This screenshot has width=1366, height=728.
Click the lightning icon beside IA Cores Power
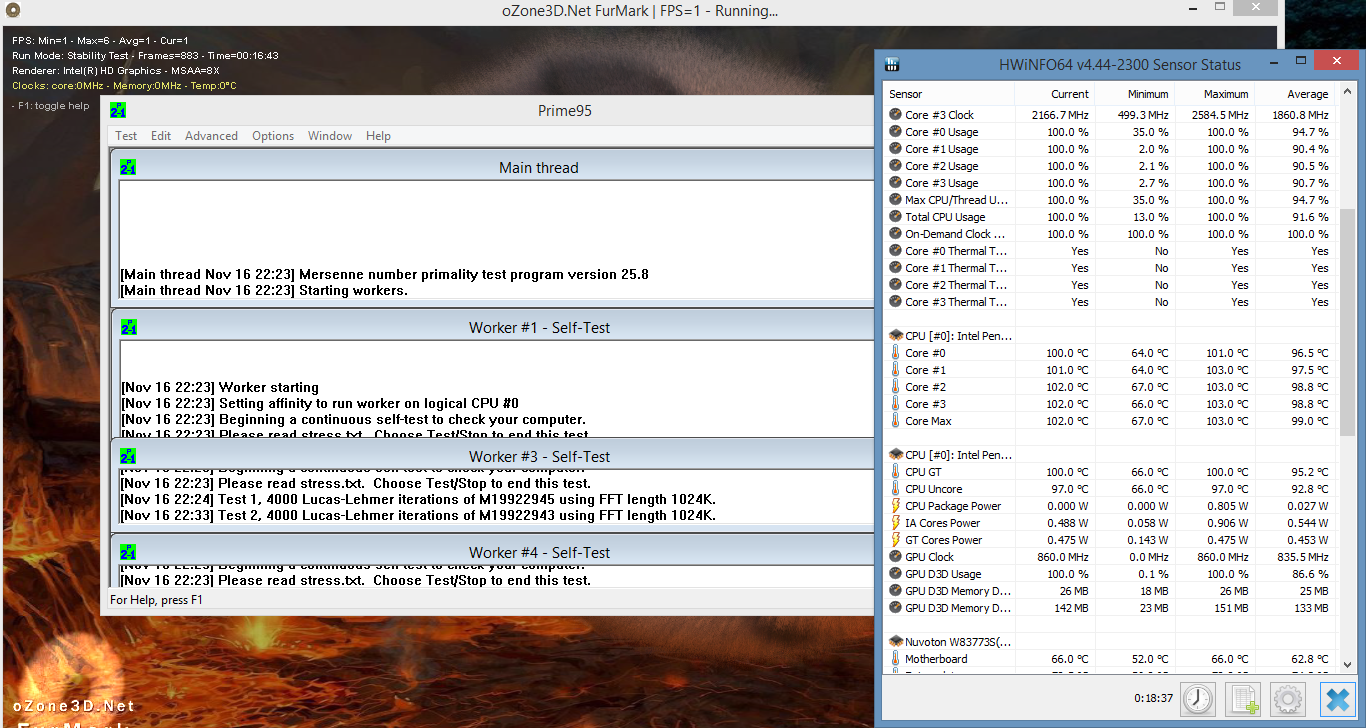895,523
